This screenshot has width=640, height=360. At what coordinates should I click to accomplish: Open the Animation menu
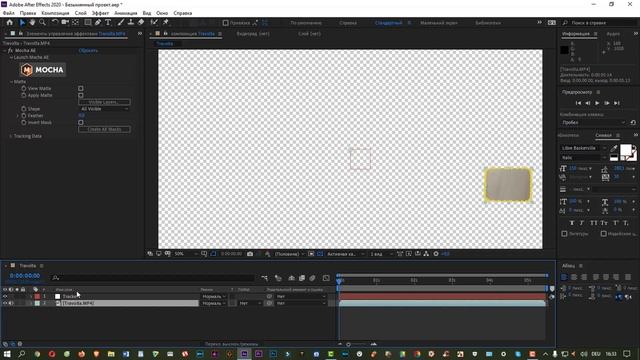[125, 13]
